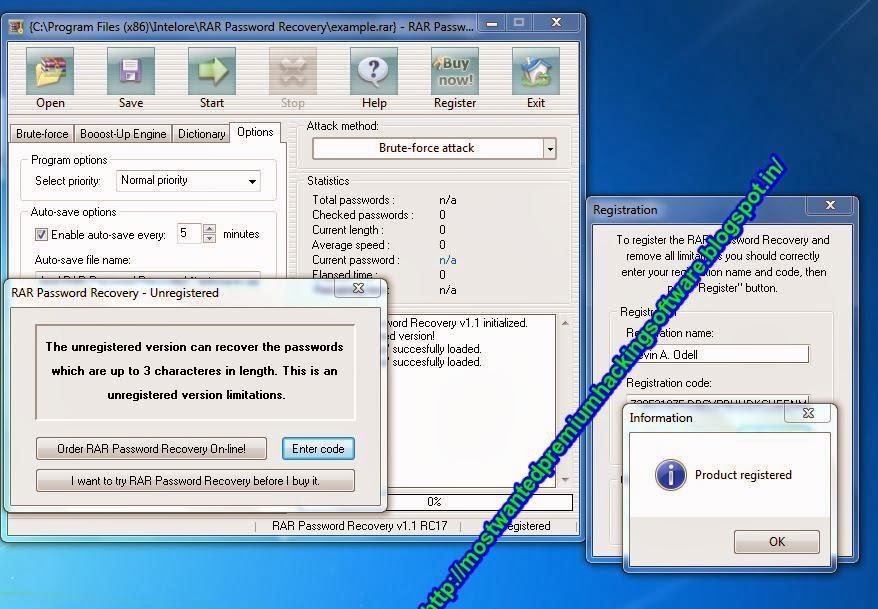The width and height of the screenshot is (878, 609).
Task: Click the Registration code input field
Action: [717, 400]
